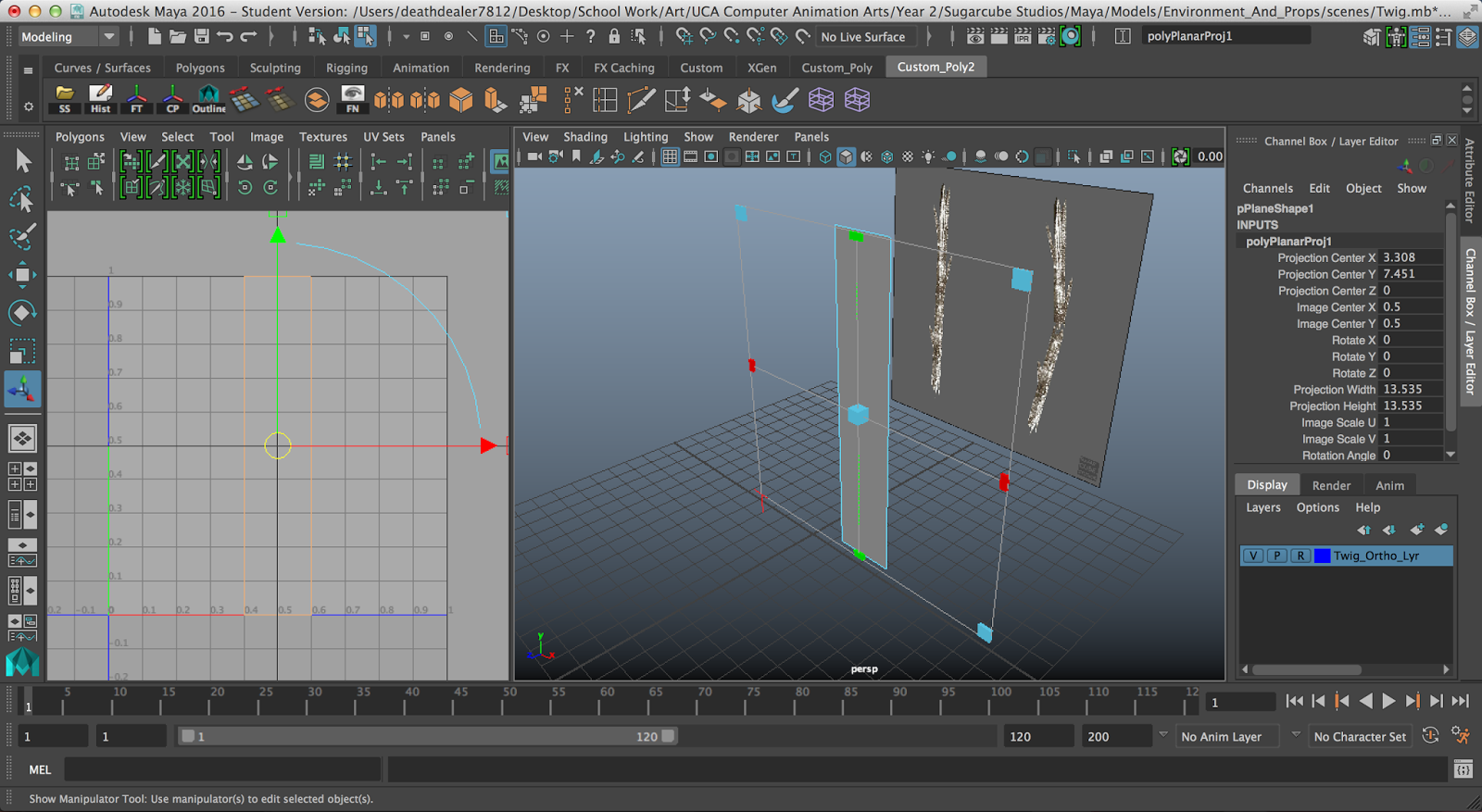Switch to the Render layer tab
Viewport: 1482px width, 812px height.
point(1331,485)
